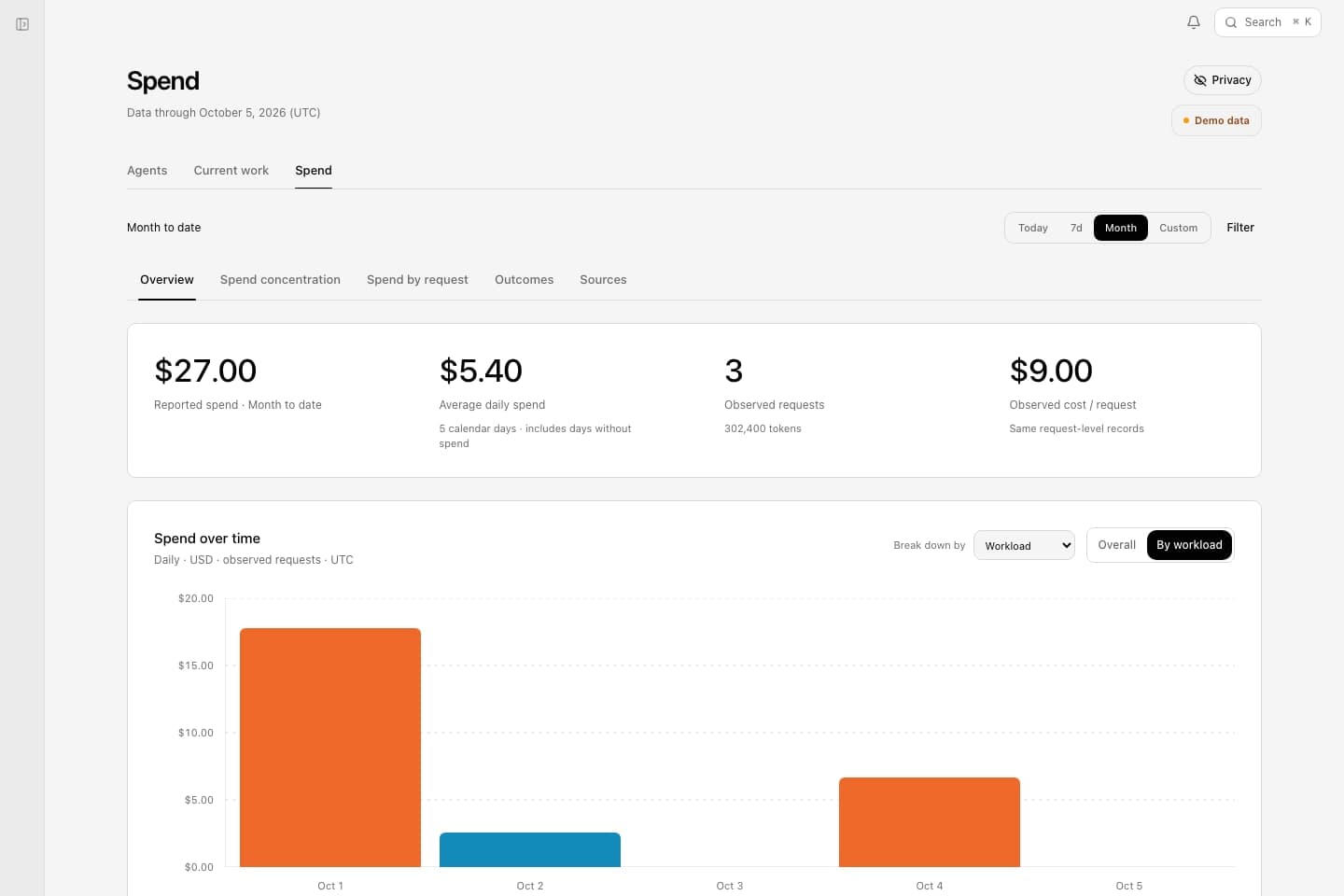The width and height of the screenshot is (1344, 896).
Task: Click the $5.40 average daily spend
Action: (481, 371)
